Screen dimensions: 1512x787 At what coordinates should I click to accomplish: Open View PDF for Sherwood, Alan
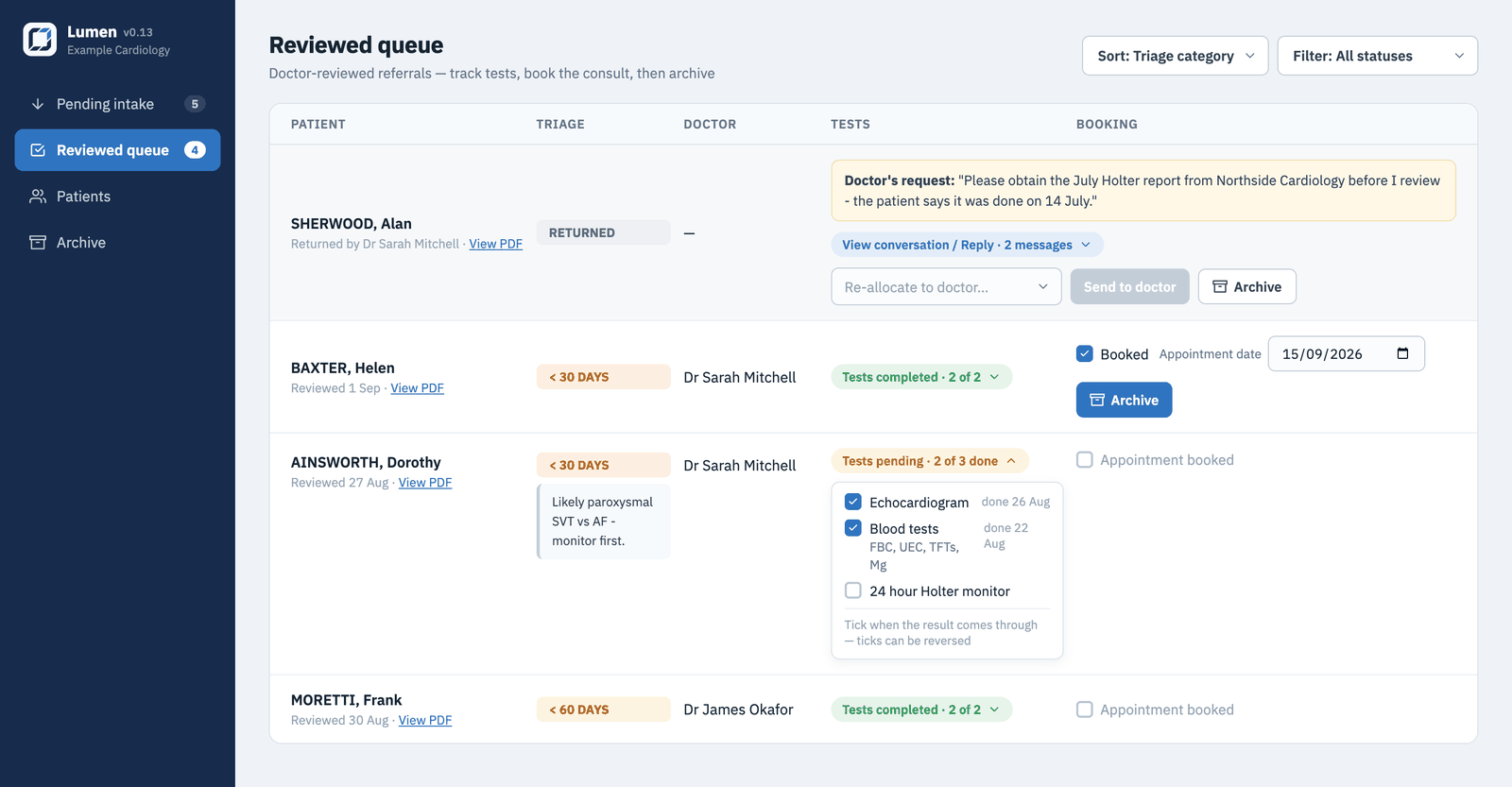pos(495,244)
